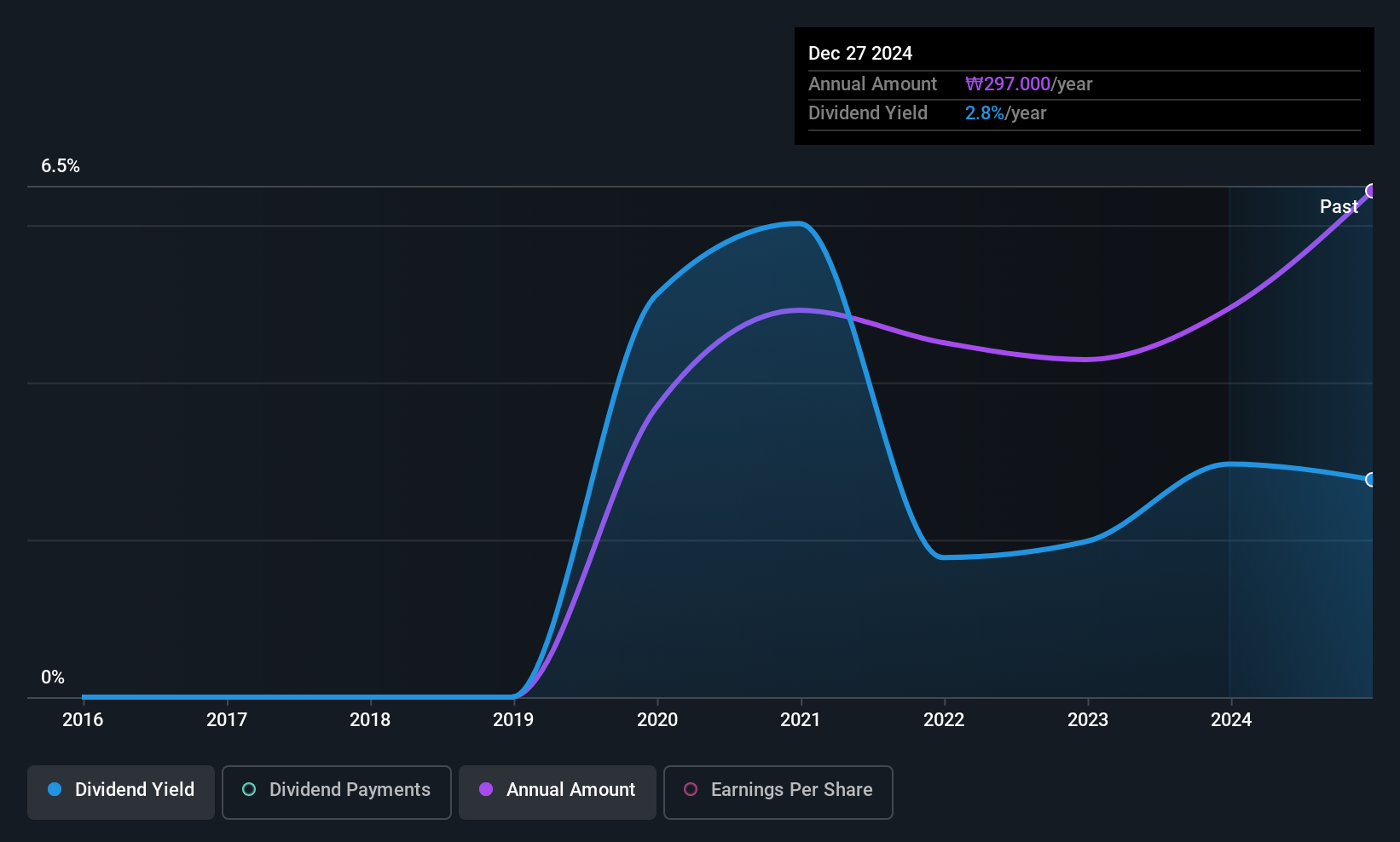
Task: Enable the Dividend Payments series
Action: coord(337,791)
